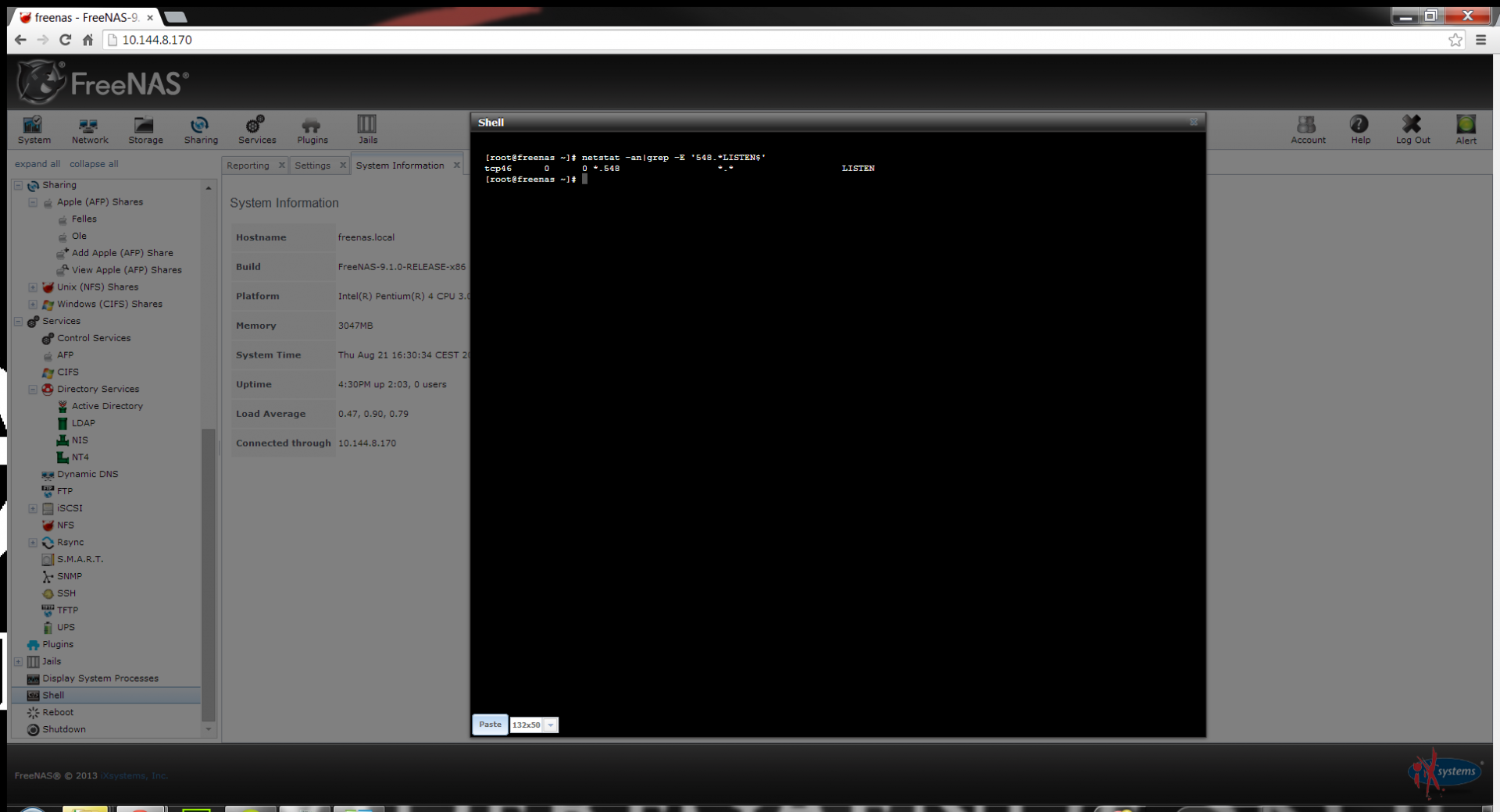The width and height of the screenshot is (1500, 812).
Task: Select Reboot in the sidebar tree
Action: click(58, 713)
